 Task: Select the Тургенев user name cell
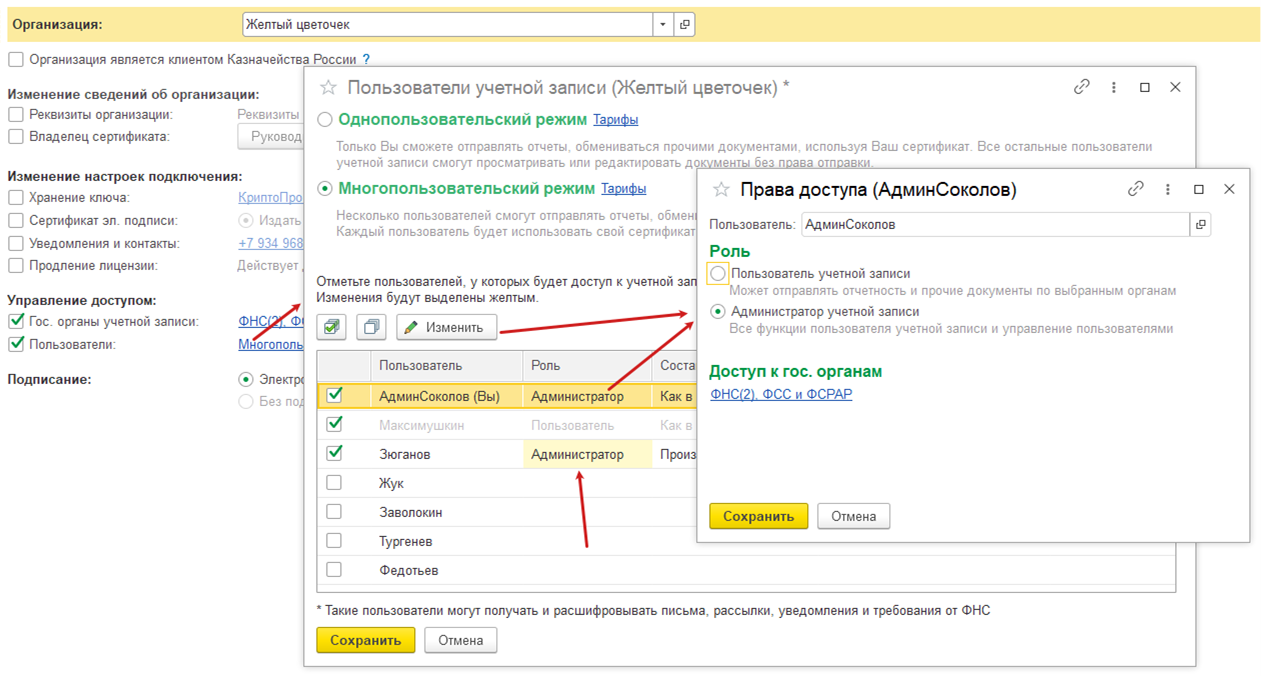[446, 541]
